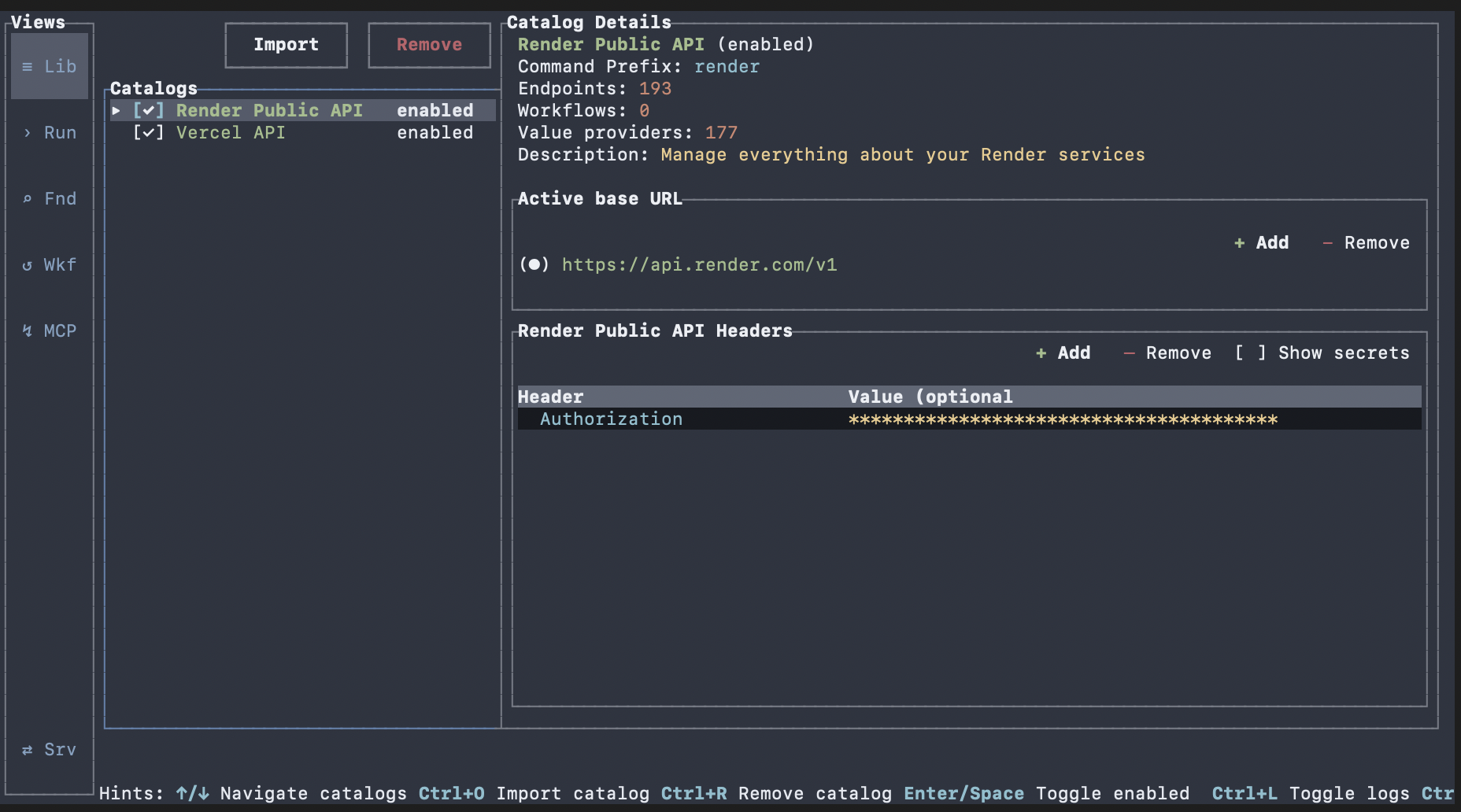
Task: Click the Import button
Action: pyautogui.click(x=286, y=45)
